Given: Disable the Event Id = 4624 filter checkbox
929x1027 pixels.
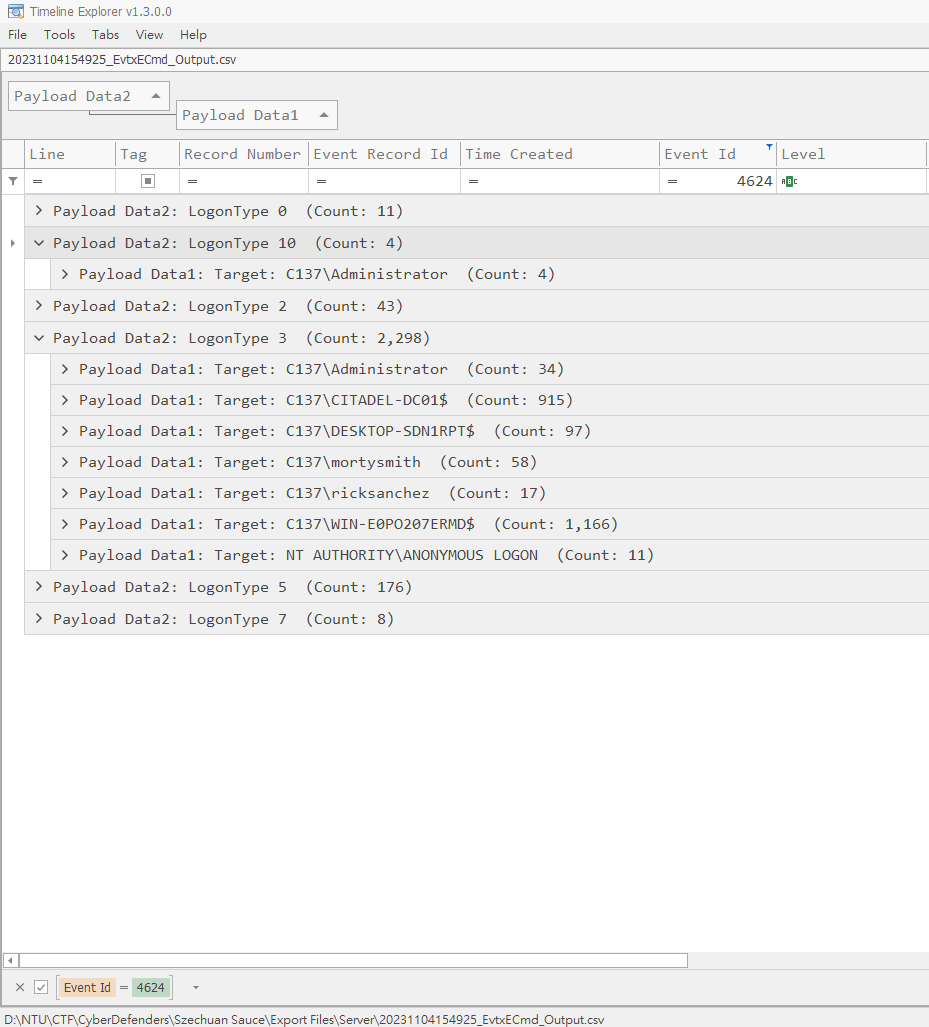Looking at the screenshot, I should point(41,987).
